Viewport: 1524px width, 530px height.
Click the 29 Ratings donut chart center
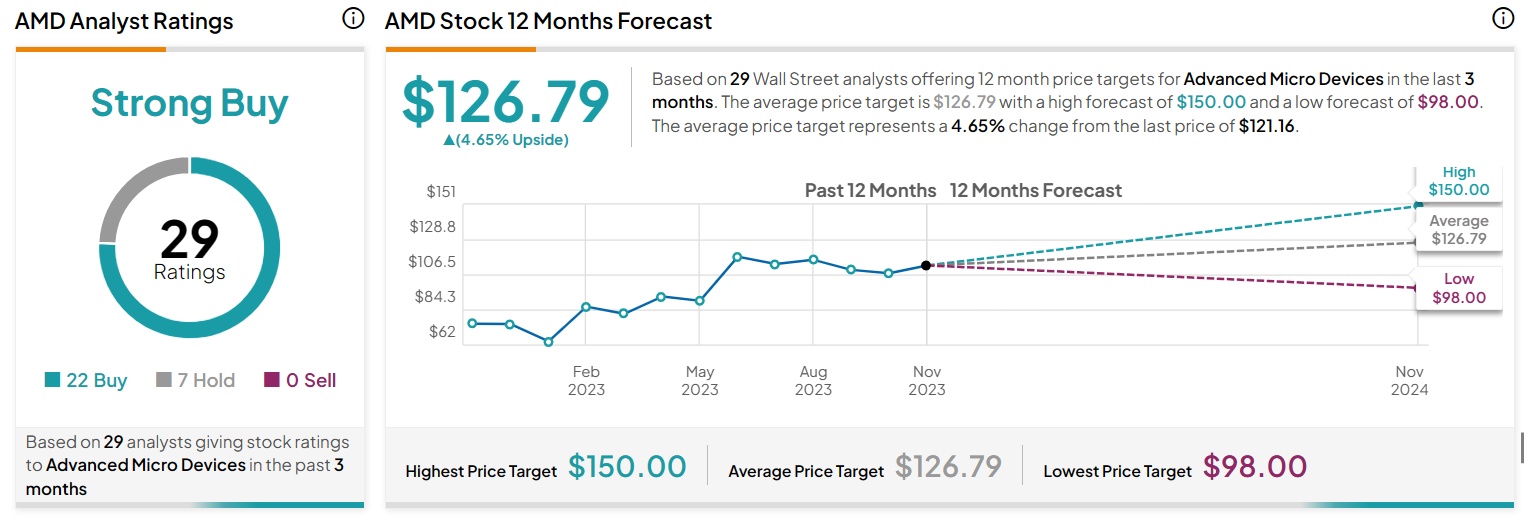(x=190, y=248)
